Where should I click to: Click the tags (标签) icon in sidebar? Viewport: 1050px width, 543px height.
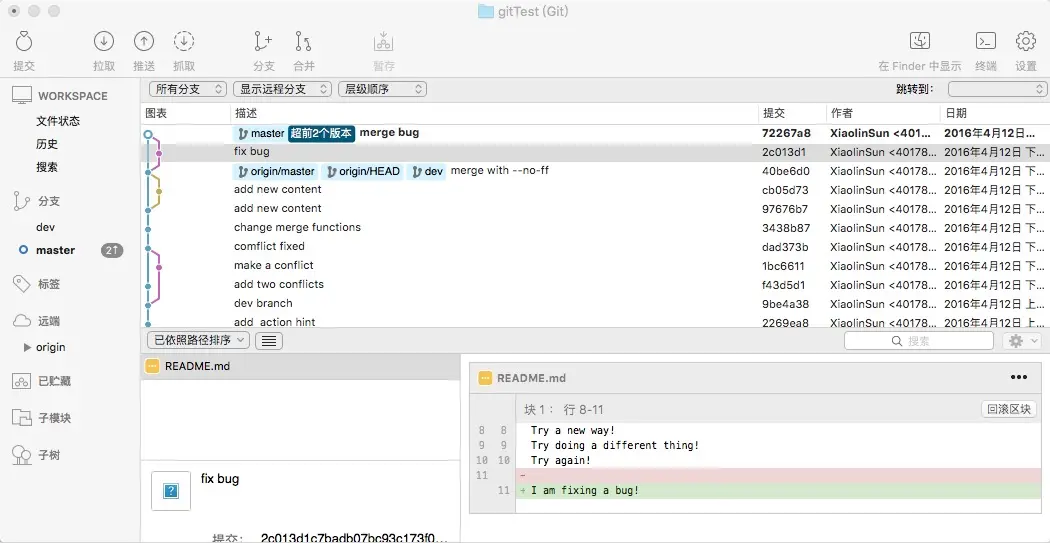pos(22,284)
